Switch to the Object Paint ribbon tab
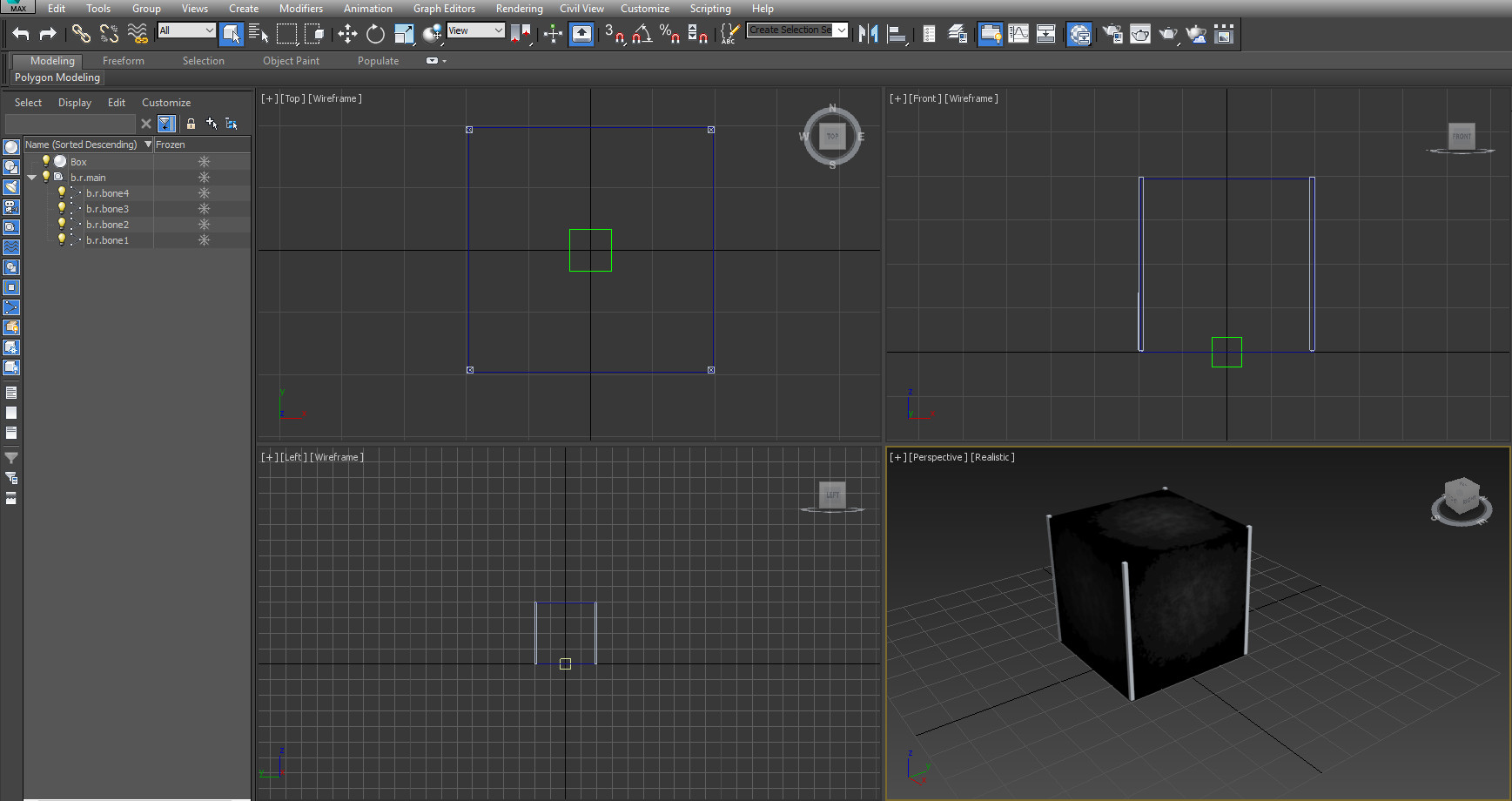Screen dimensions: 1512x801 (291, 61)
